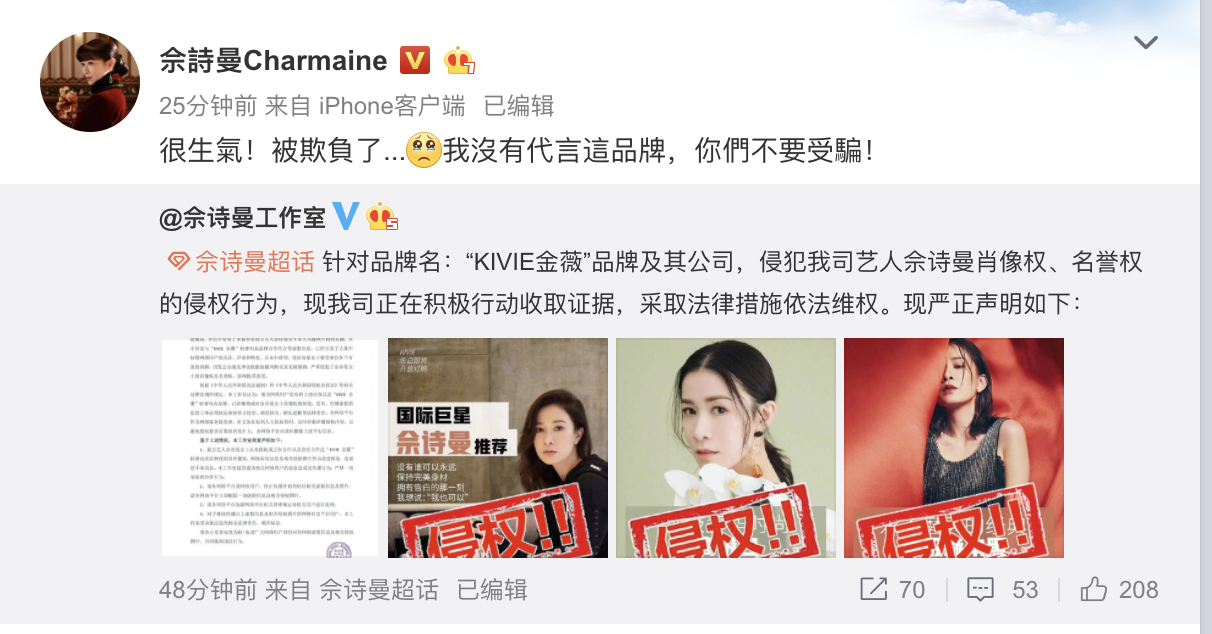Click the 25分钟前 post timestamp

(208, 105)
